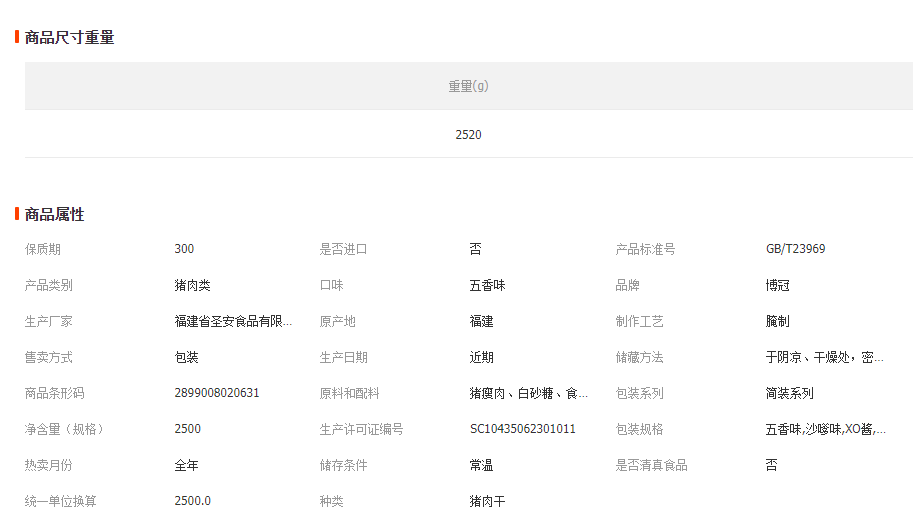Click the product standard number GB/T23969
Image resolution: width=923 pixels, height=515 pixels.
pyautogui.click(x=795, y=250)
